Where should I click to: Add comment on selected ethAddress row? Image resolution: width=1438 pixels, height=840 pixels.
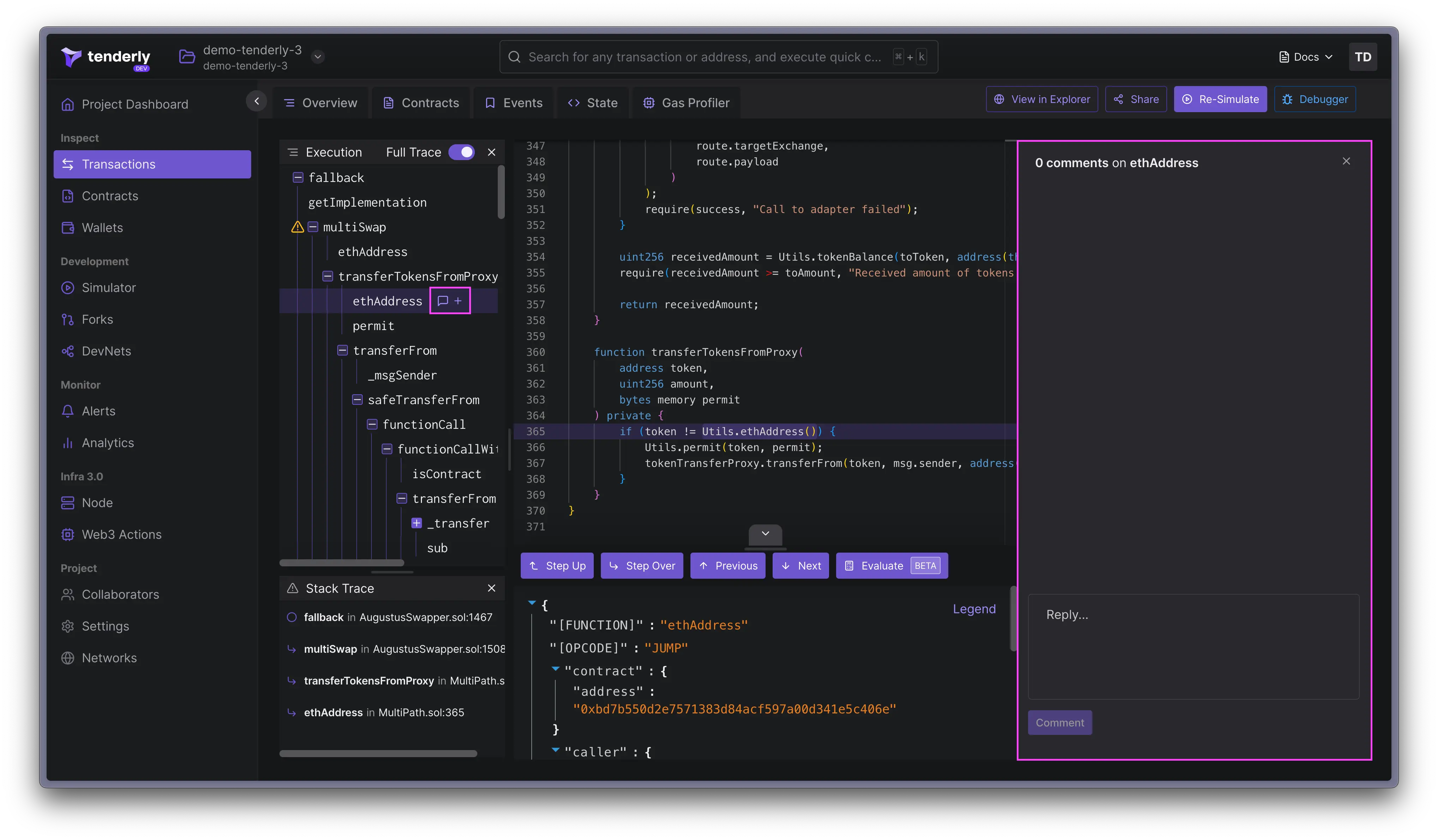pos(450,301)
